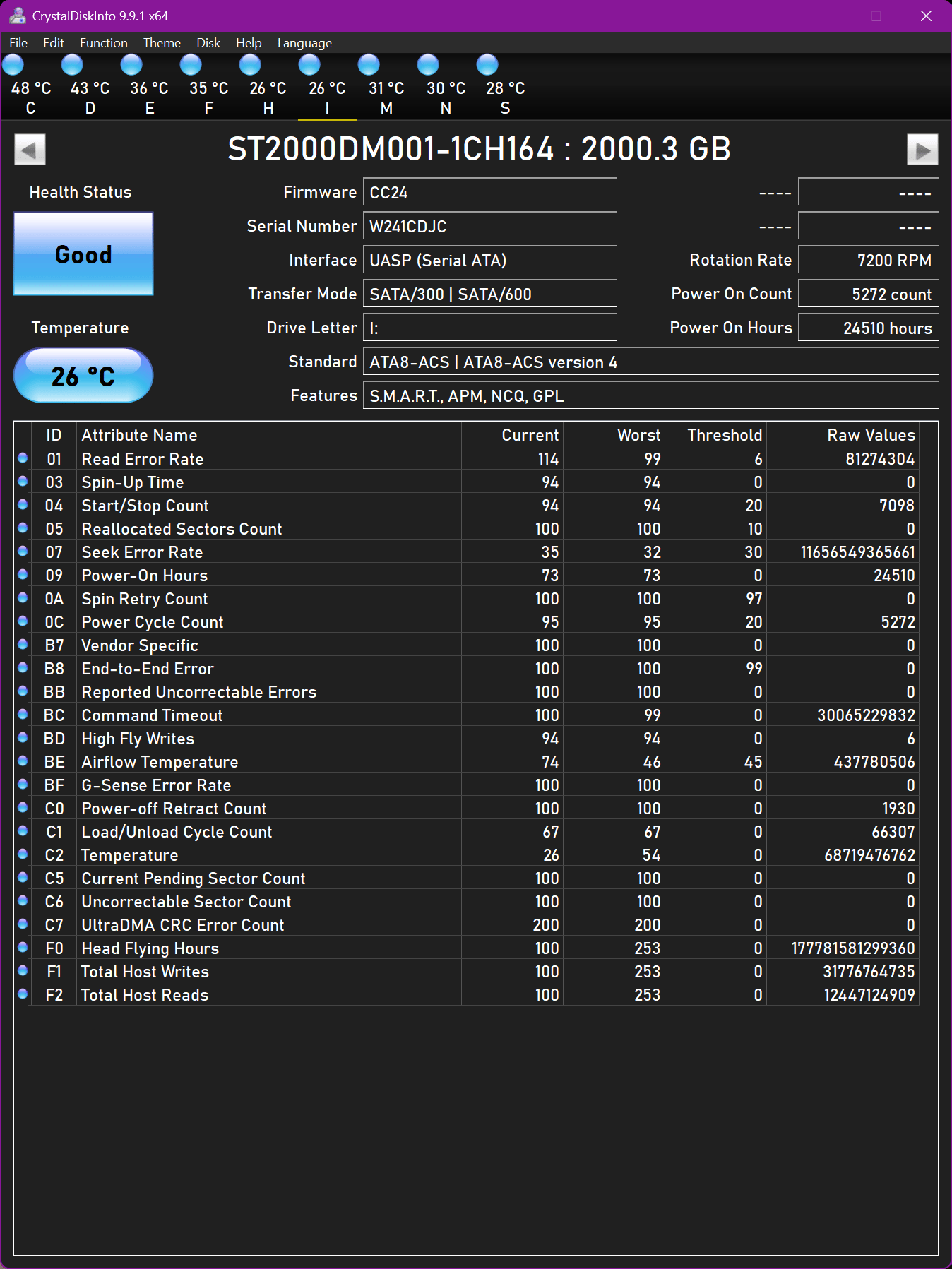Click the Features field

point(651,395)
